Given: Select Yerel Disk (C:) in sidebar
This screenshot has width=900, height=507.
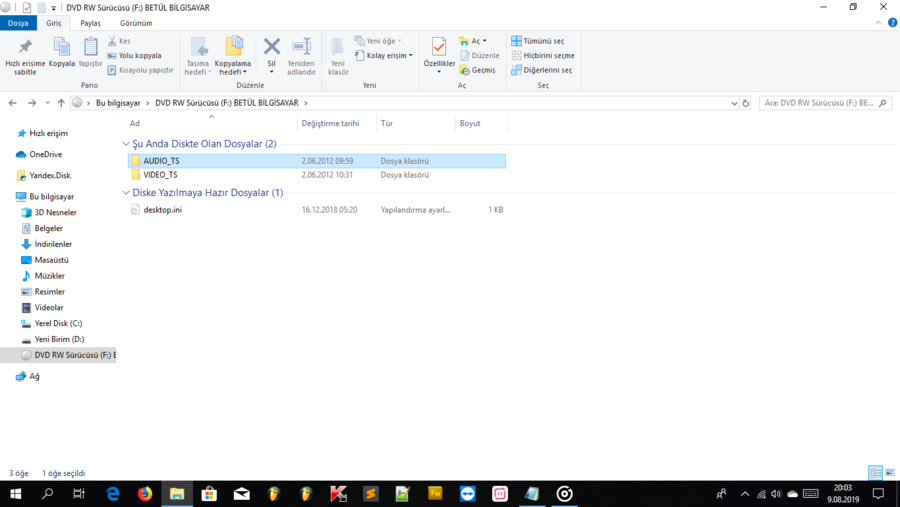Looking at the screenshot, I should [58, 324].
